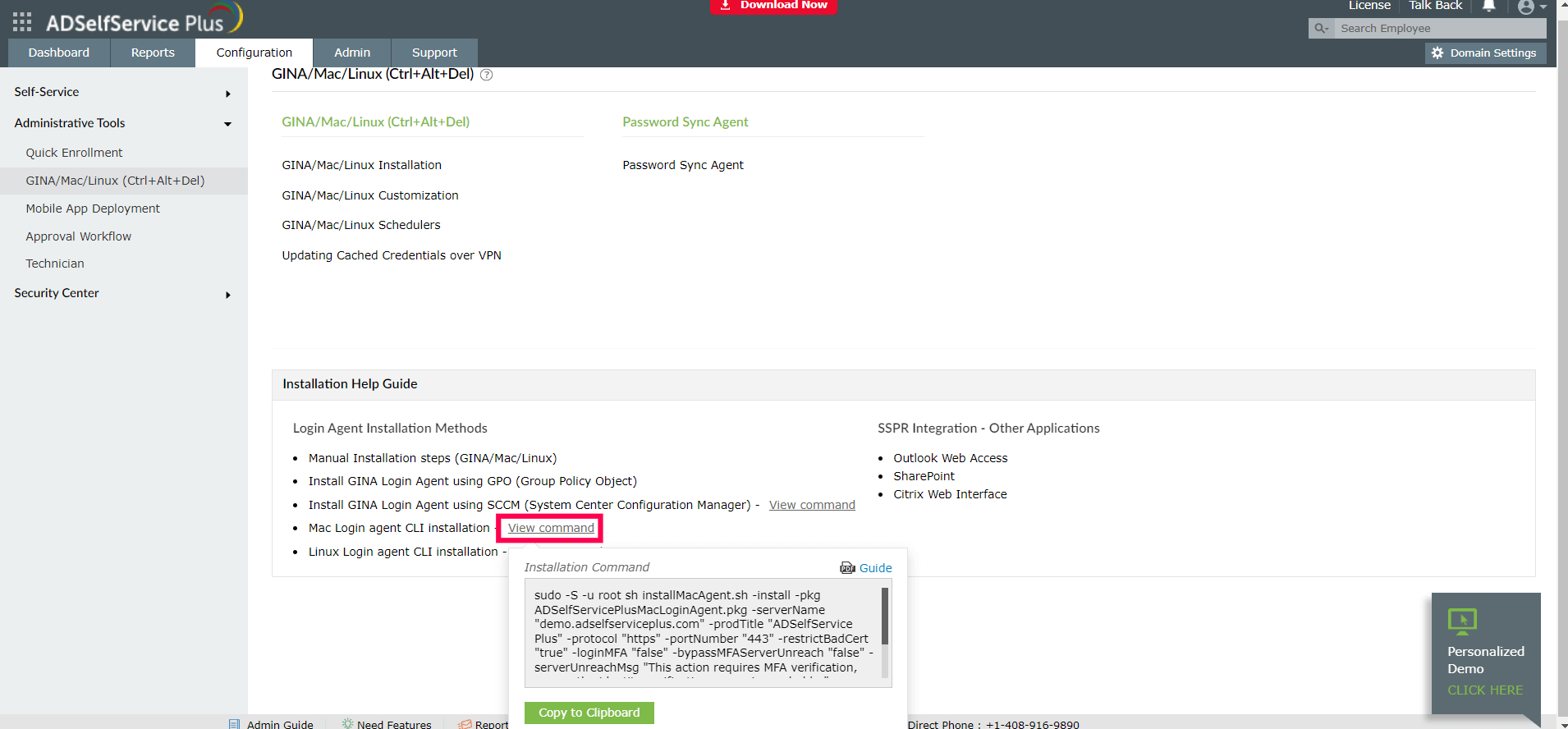The image size is (1568, 729).
Task: Click the Installation Help Guide heading
Action: [x=350, y=384]
